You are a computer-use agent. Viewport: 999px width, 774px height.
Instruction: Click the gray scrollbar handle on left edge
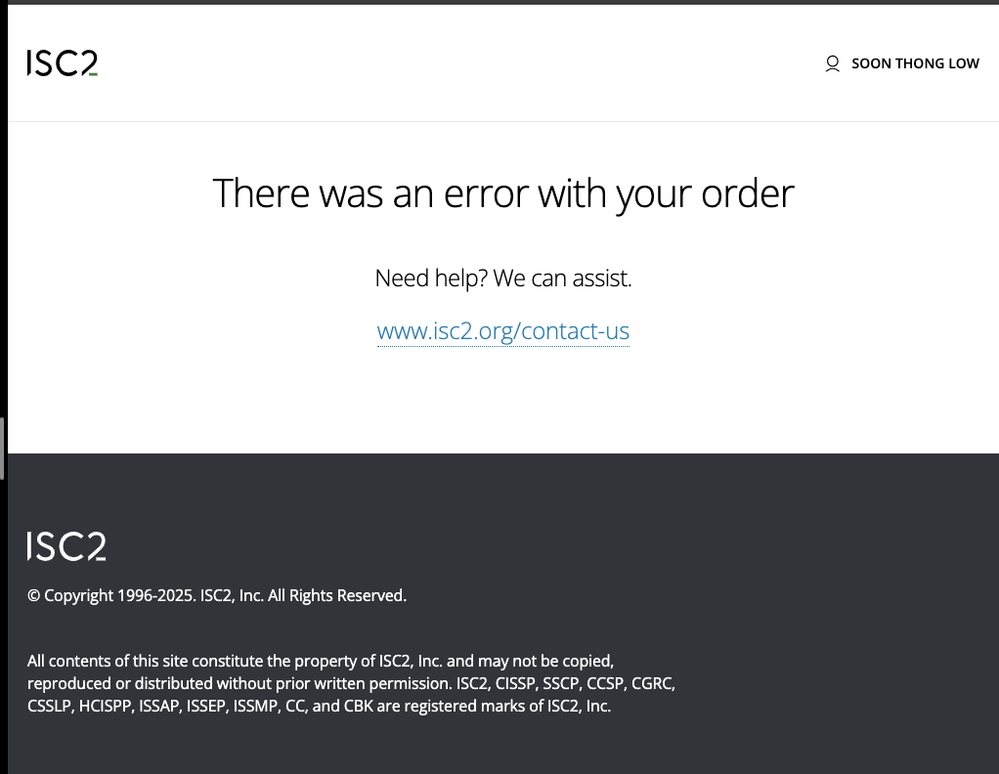(3, 435)
